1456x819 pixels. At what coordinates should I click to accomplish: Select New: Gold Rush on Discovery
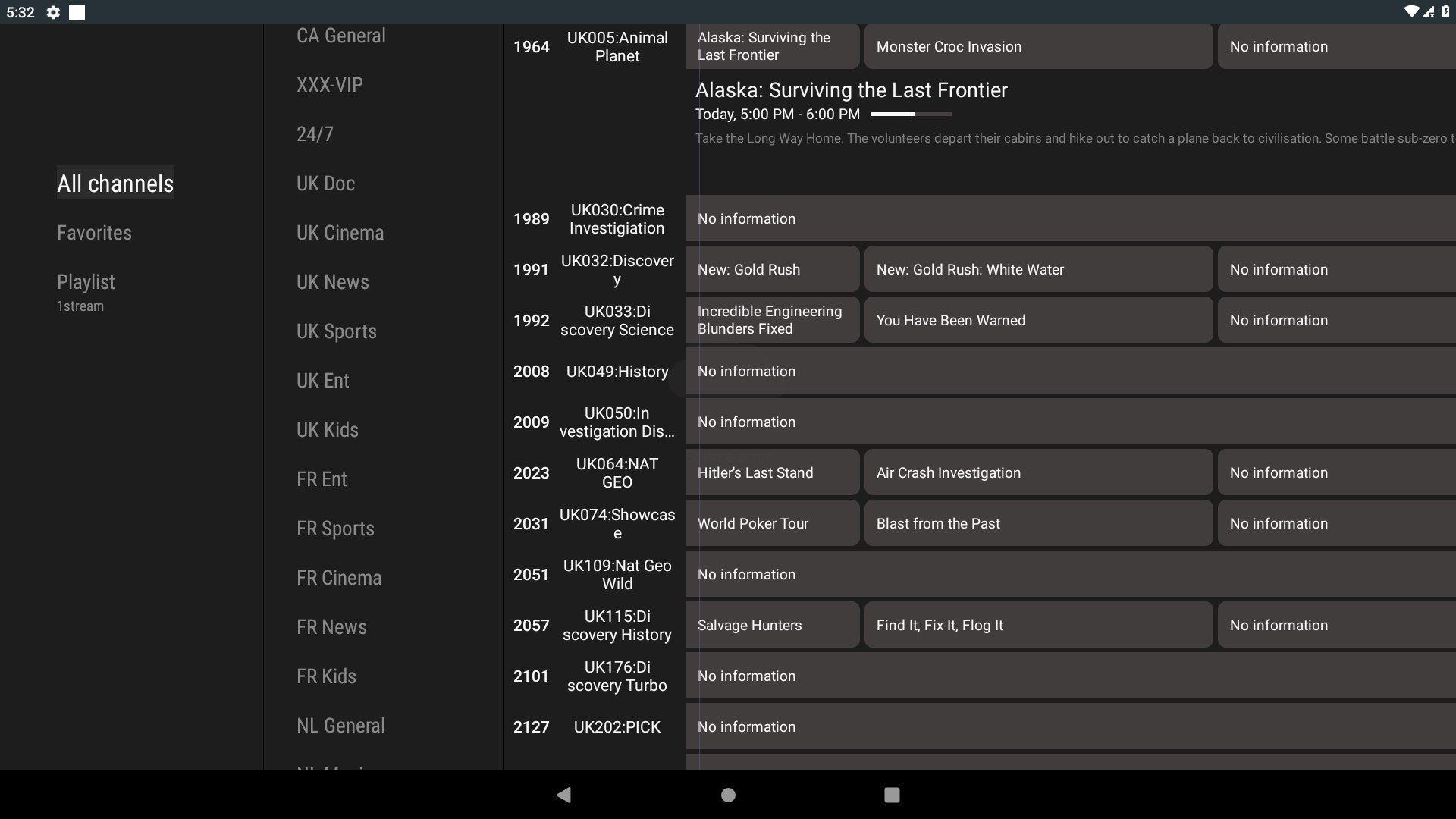tap(772, 269)
